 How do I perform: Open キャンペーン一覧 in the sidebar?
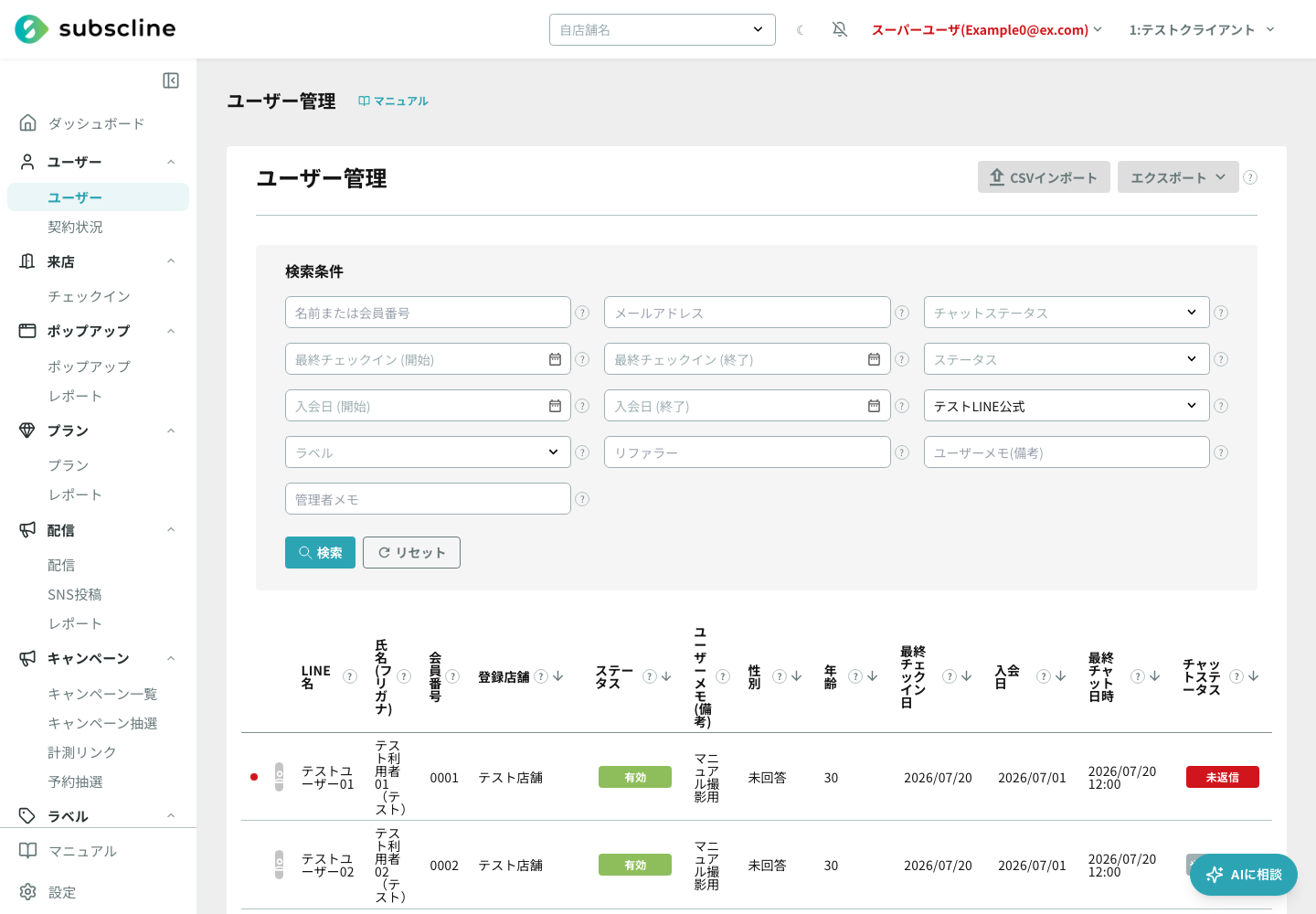tap(102, 694)
